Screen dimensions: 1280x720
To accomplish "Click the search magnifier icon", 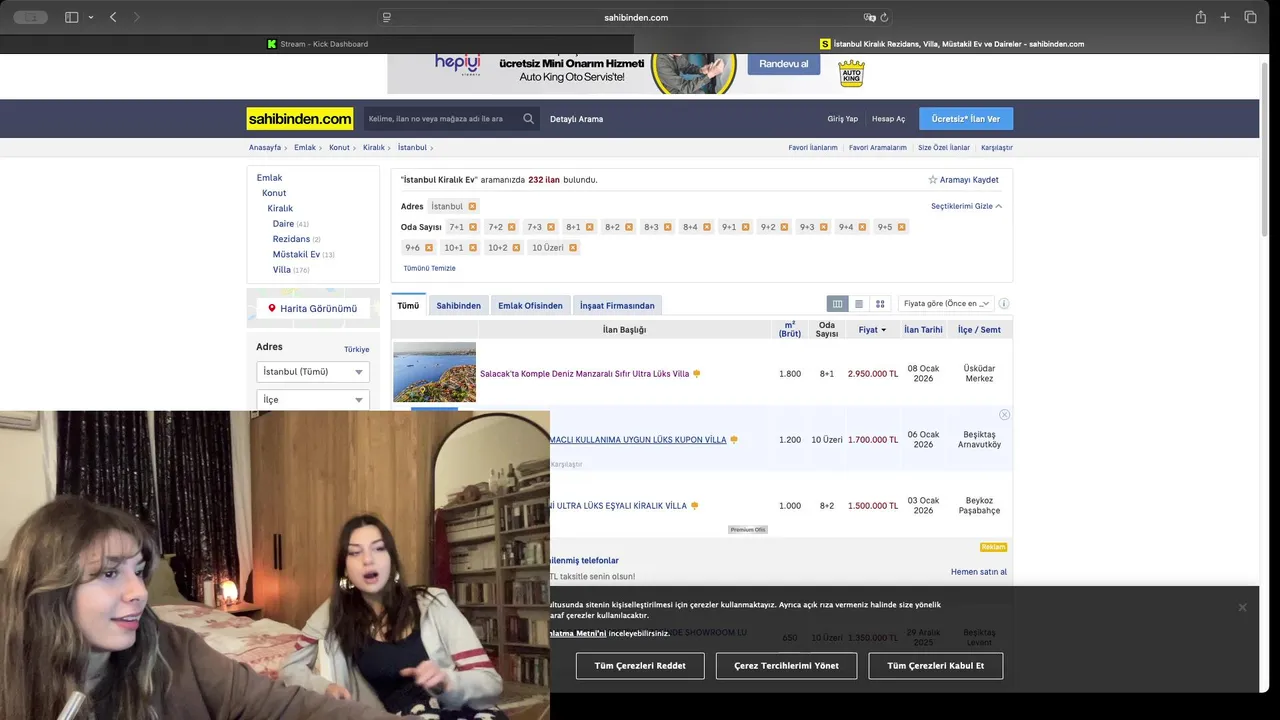I will 528,119.
